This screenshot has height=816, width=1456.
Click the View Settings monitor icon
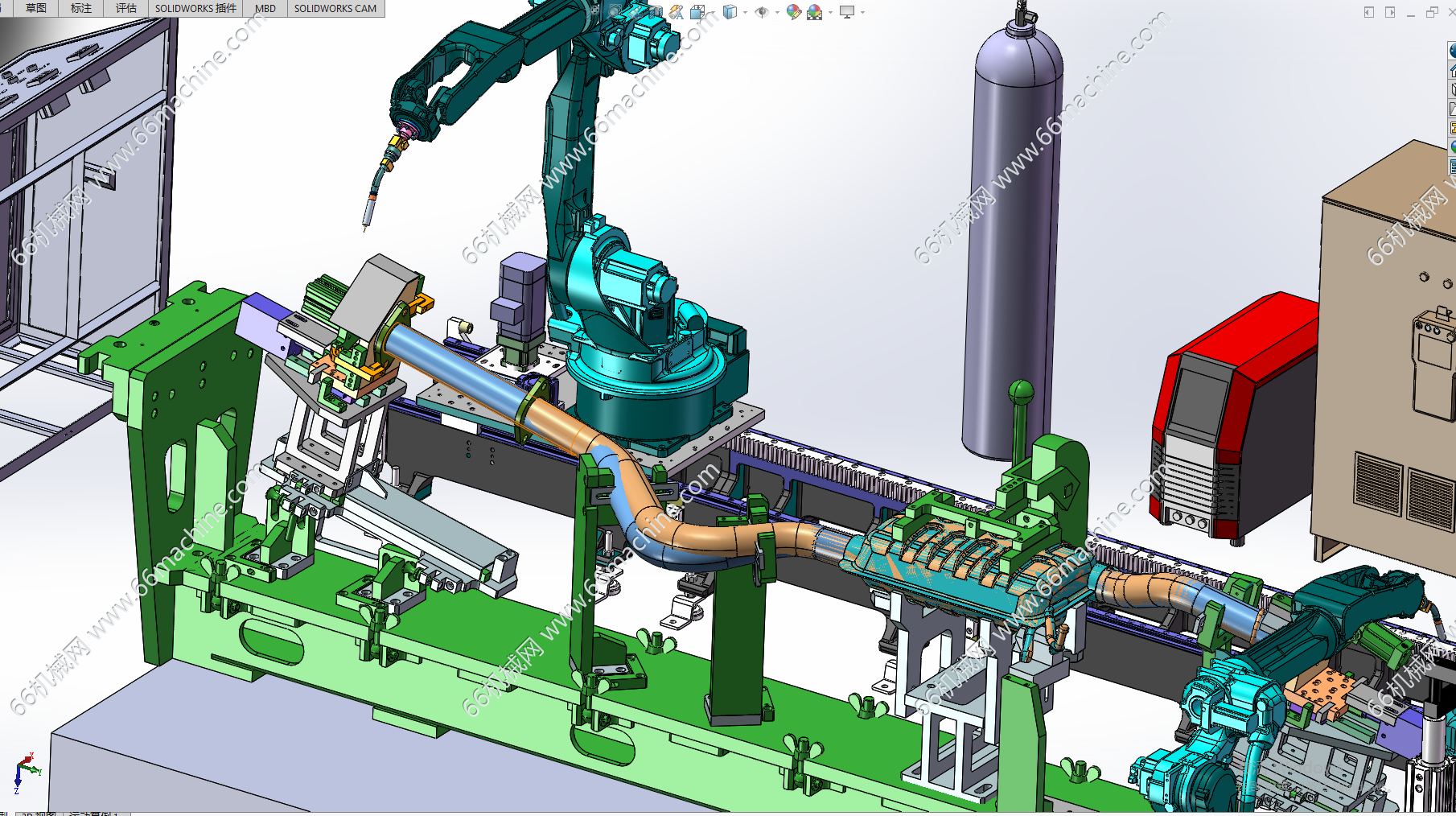pyautogui.click(x=846, y=11)
